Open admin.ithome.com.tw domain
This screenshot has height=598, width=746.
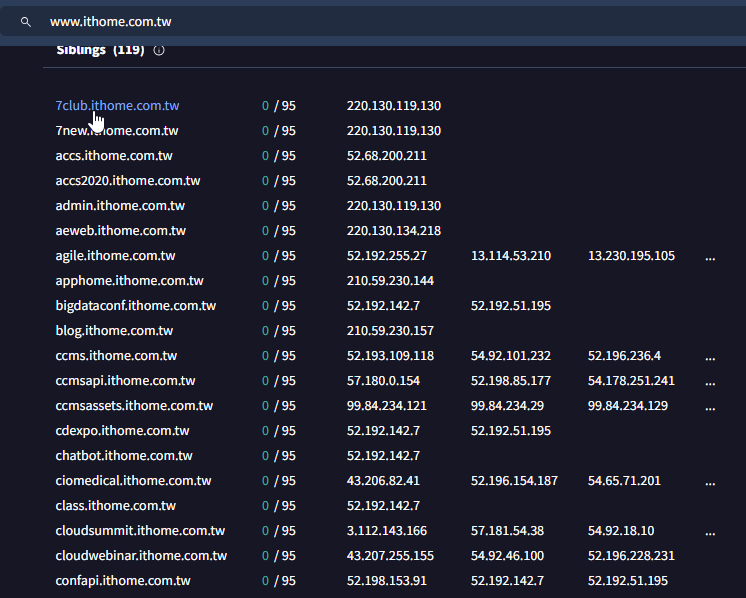(120, 206)
